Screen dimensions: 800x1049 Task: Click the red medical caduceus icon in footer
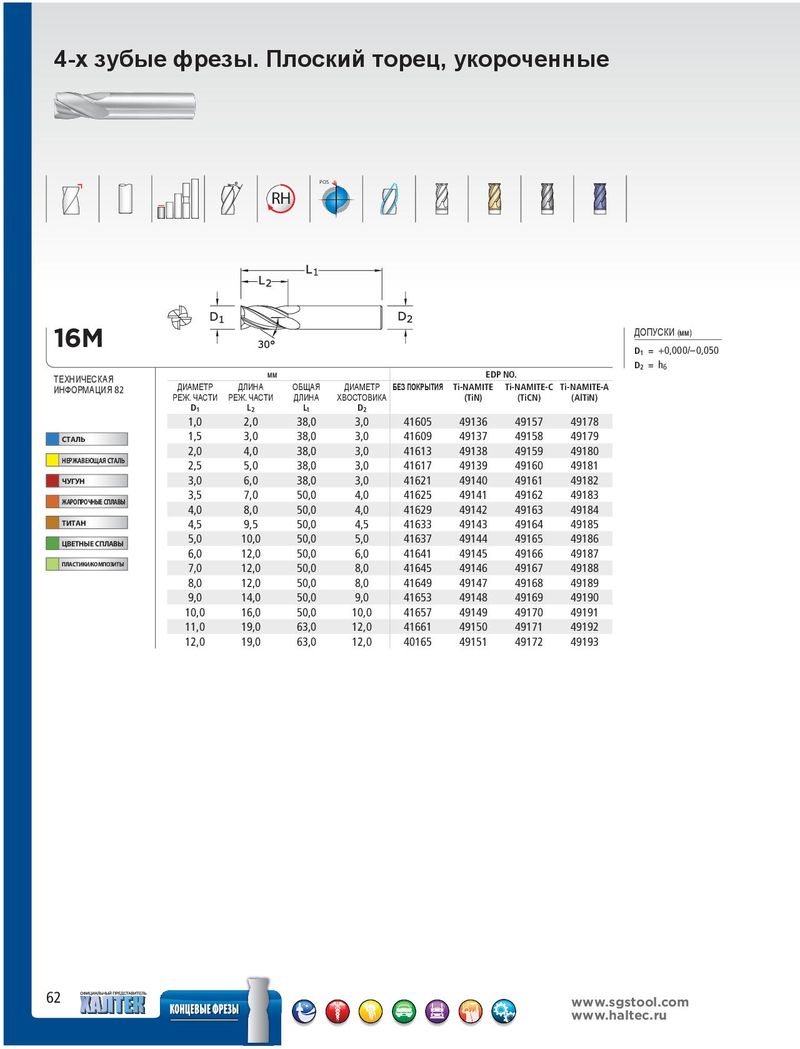337,1011
